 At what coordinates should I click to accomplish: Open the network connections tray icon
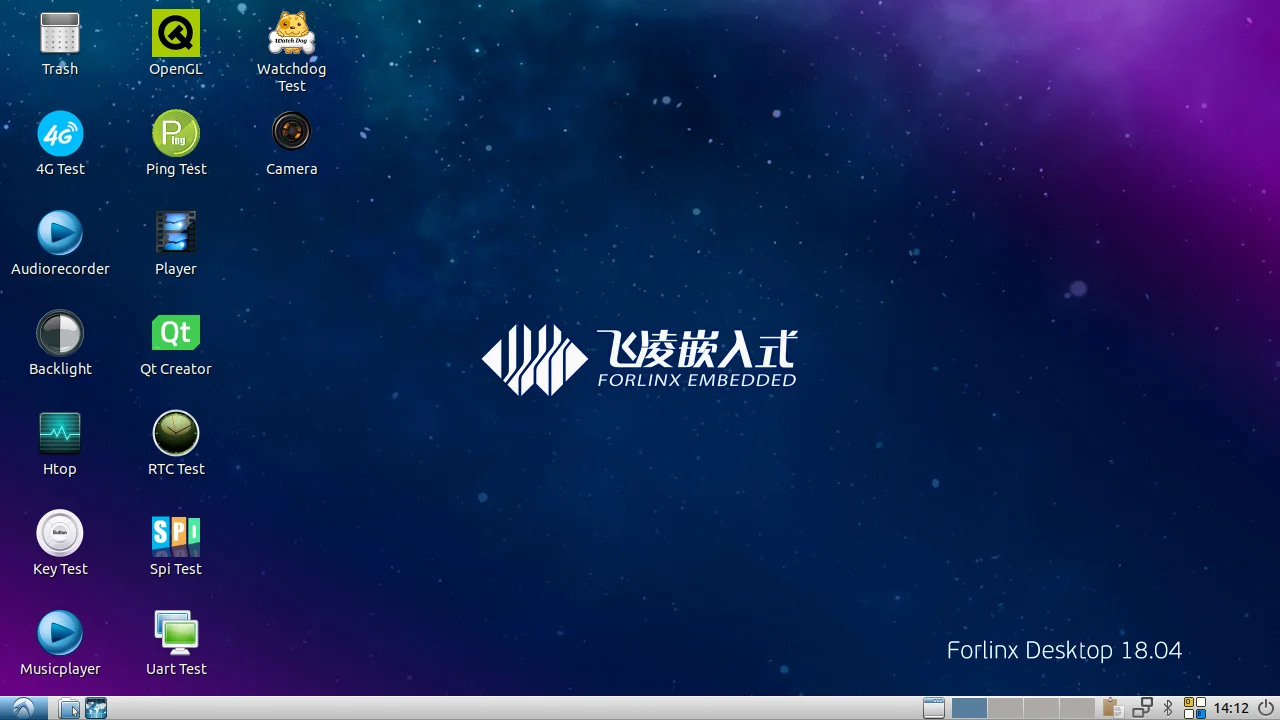pos(1142,709)
